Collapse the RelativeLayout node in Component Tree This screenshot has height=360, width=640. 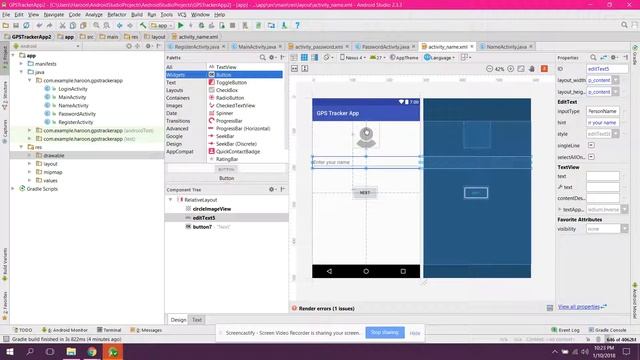171,200
